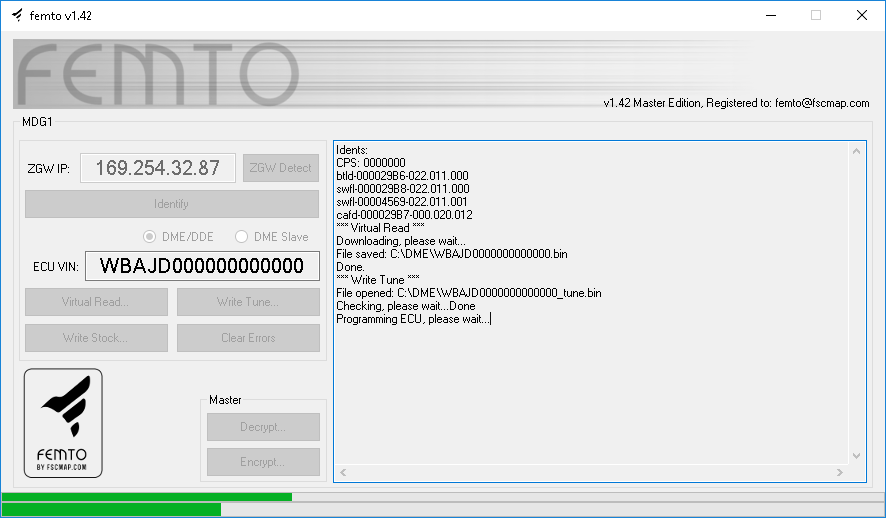Click the Write Tune... button

point(248,302)
